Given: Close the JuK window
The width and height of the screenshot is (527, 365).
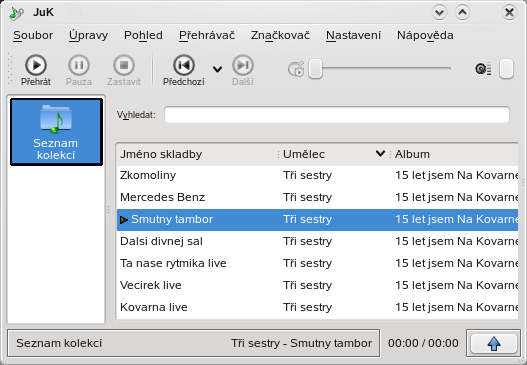Looking at the screenshot, I should [509, 13].
